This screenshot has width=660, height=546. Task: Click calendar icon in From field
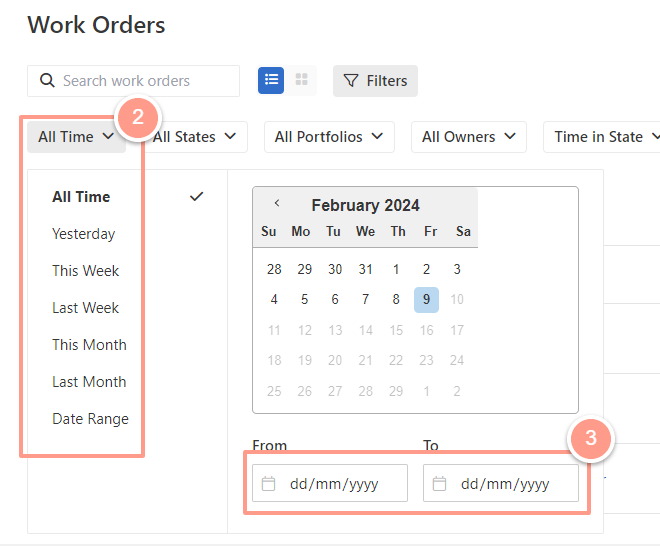pos(268,484)
